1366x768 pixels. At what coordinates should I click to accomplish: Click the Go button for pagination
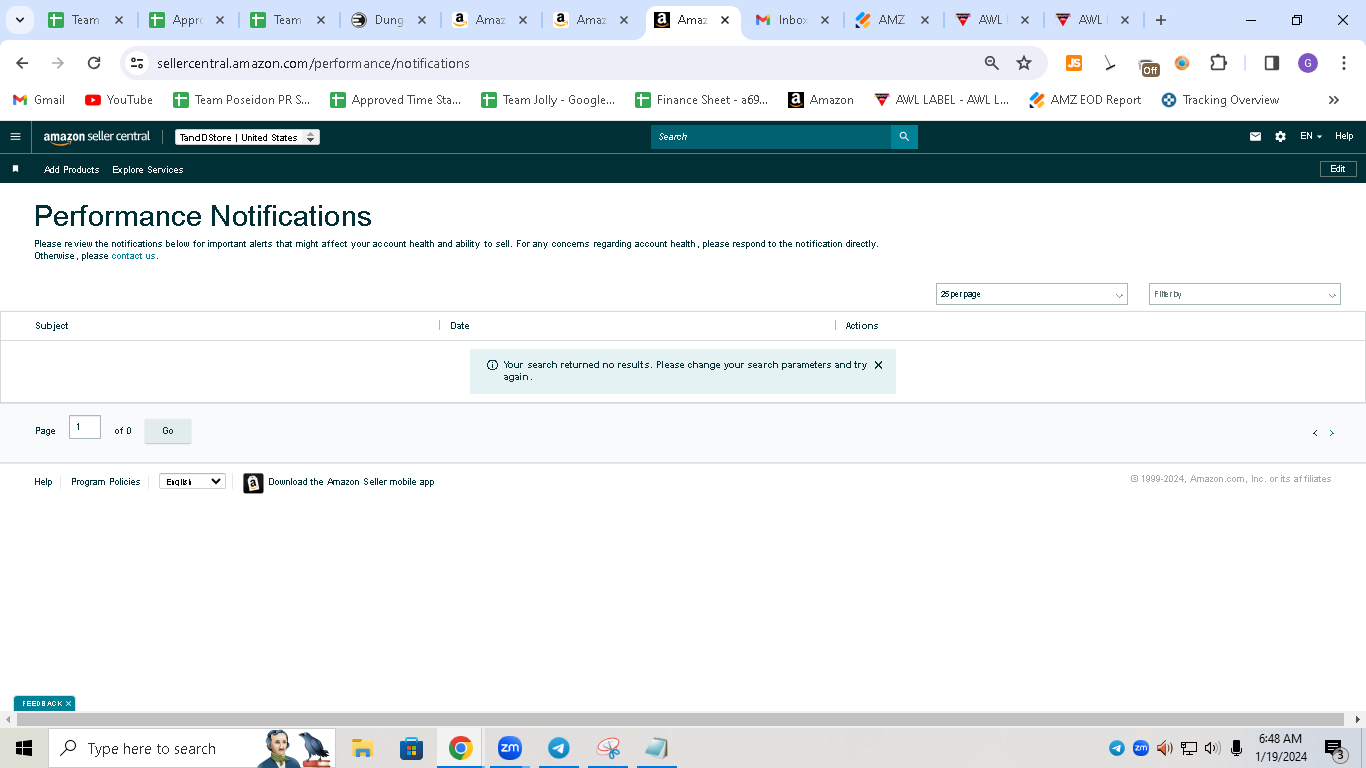click(x=168, y=431)
